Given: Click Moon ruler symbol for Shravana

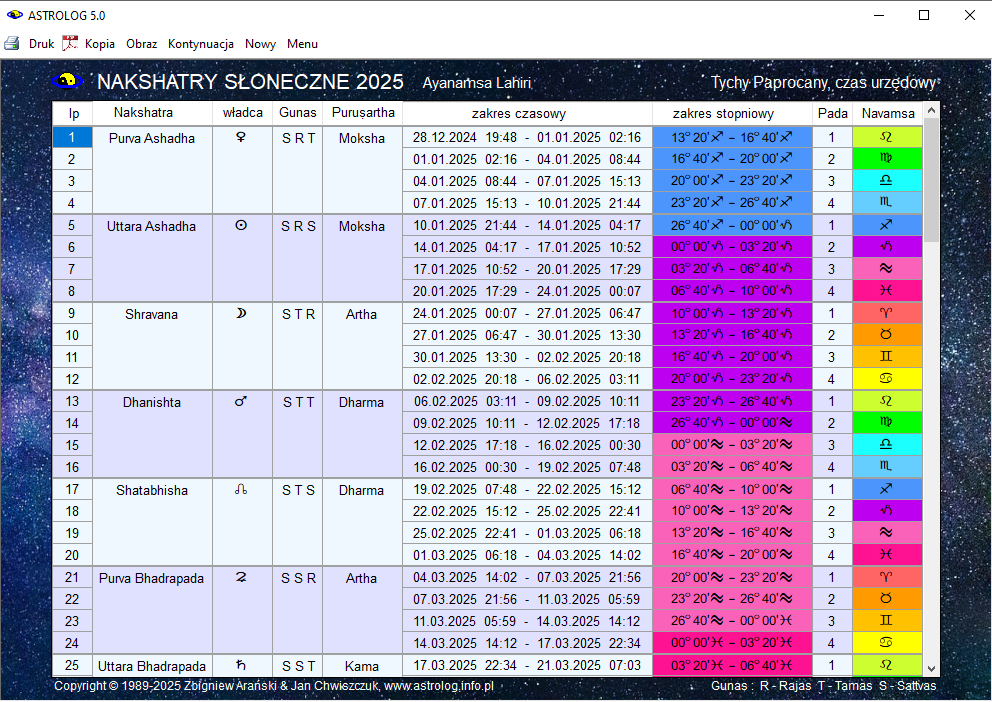Looking at the screenshot, I should click(x=241, y=314).
